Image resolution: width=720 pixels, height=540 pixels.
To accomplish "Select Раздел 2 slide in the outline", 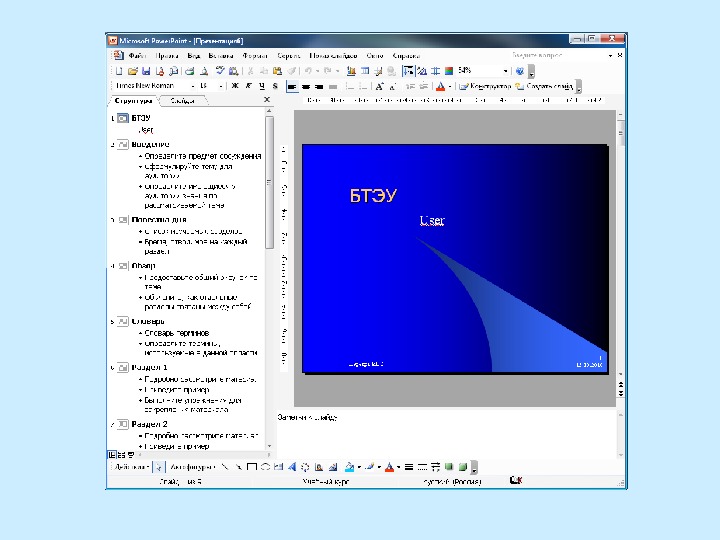I will tap(149, 424).
